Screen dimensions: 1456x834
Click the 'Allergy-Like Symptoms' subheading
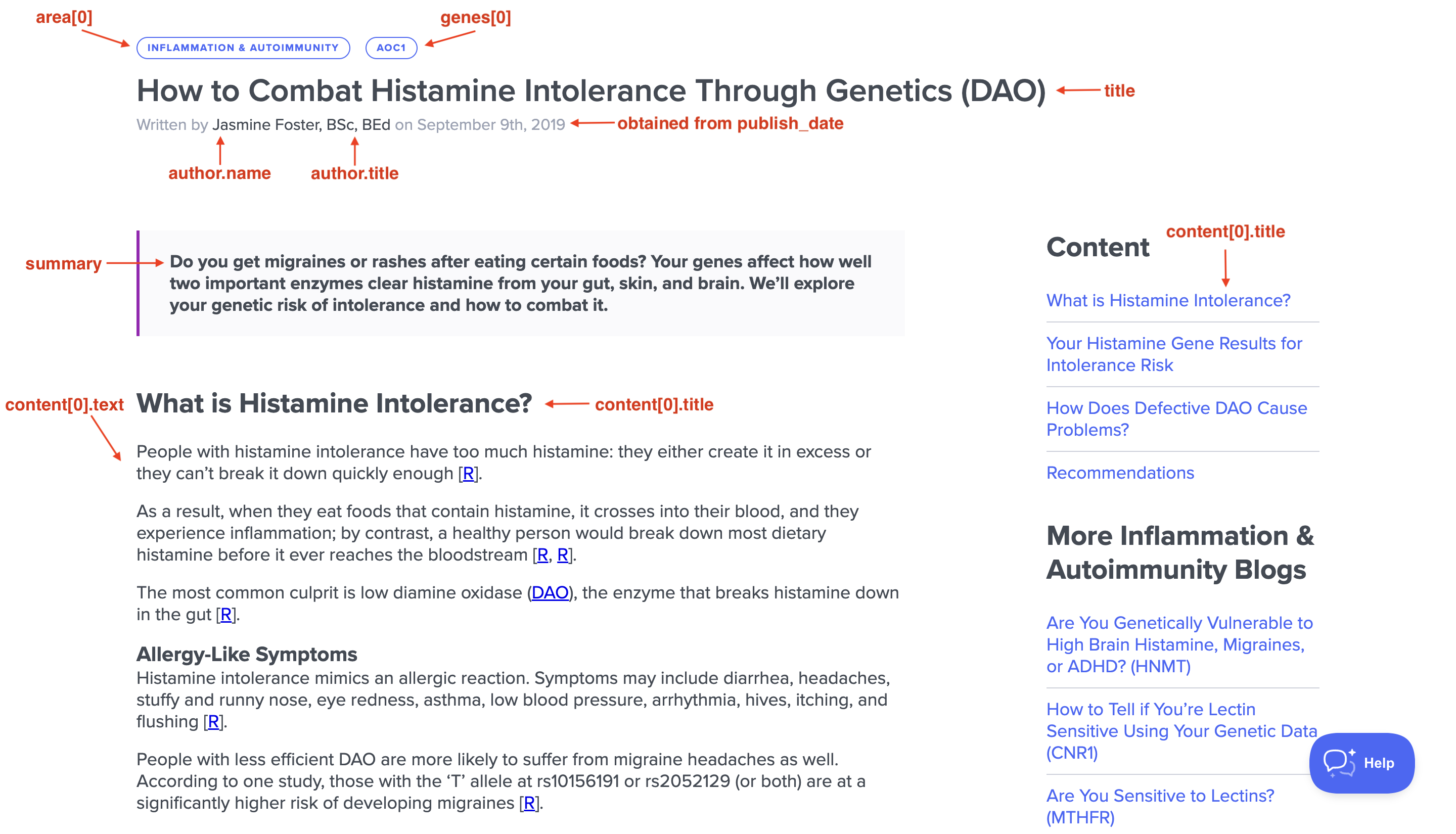pos(247,654)
